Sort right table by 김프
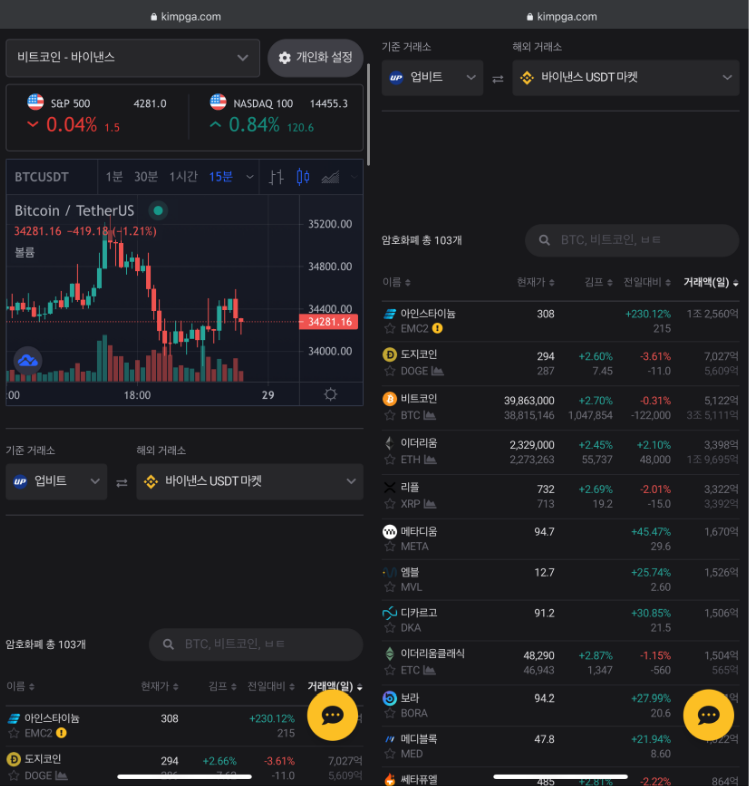The height and width of the screenshot is (786, 749). pos(598,282)
